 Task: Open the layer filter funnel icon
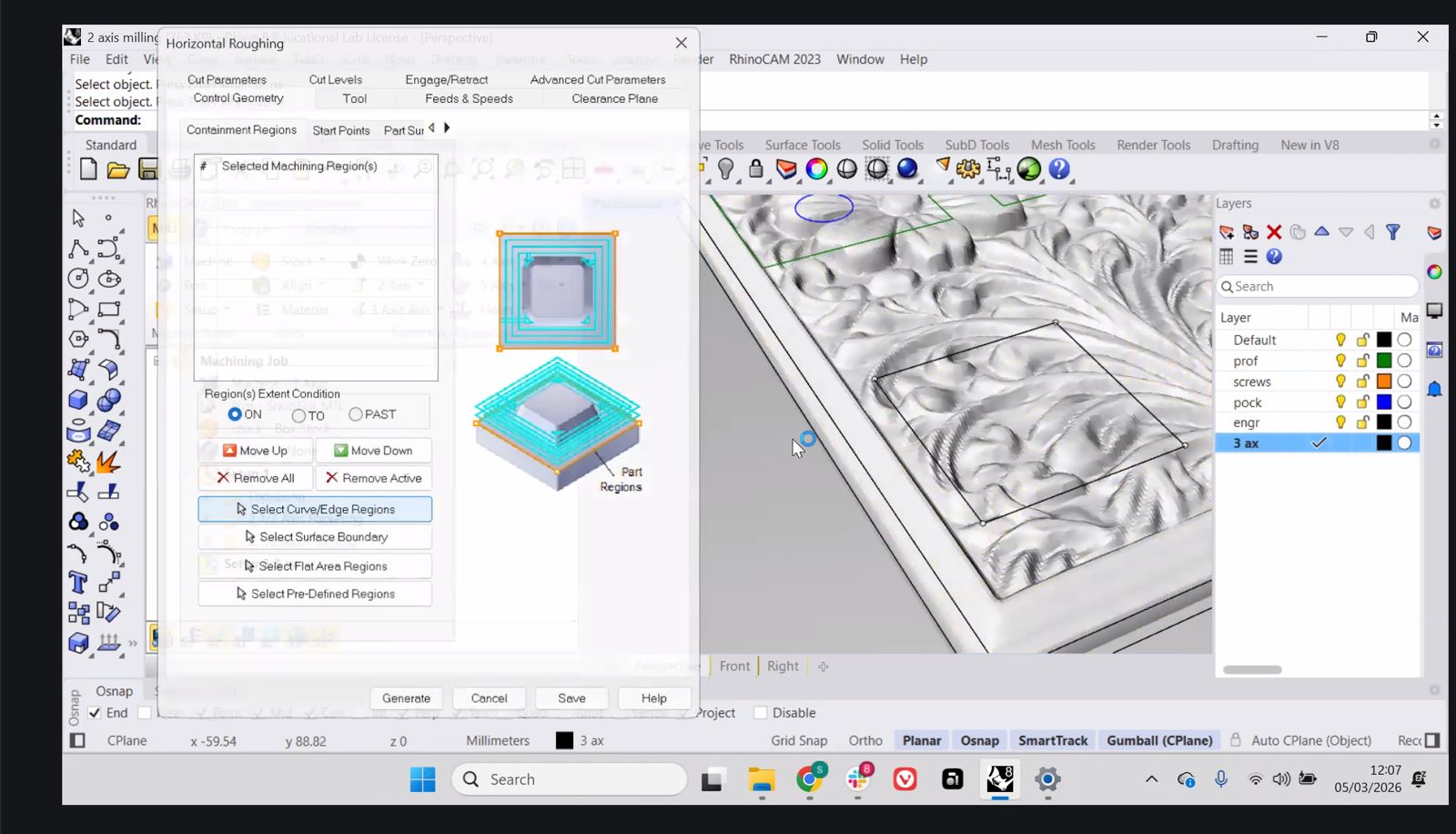tap(1392, 232)
